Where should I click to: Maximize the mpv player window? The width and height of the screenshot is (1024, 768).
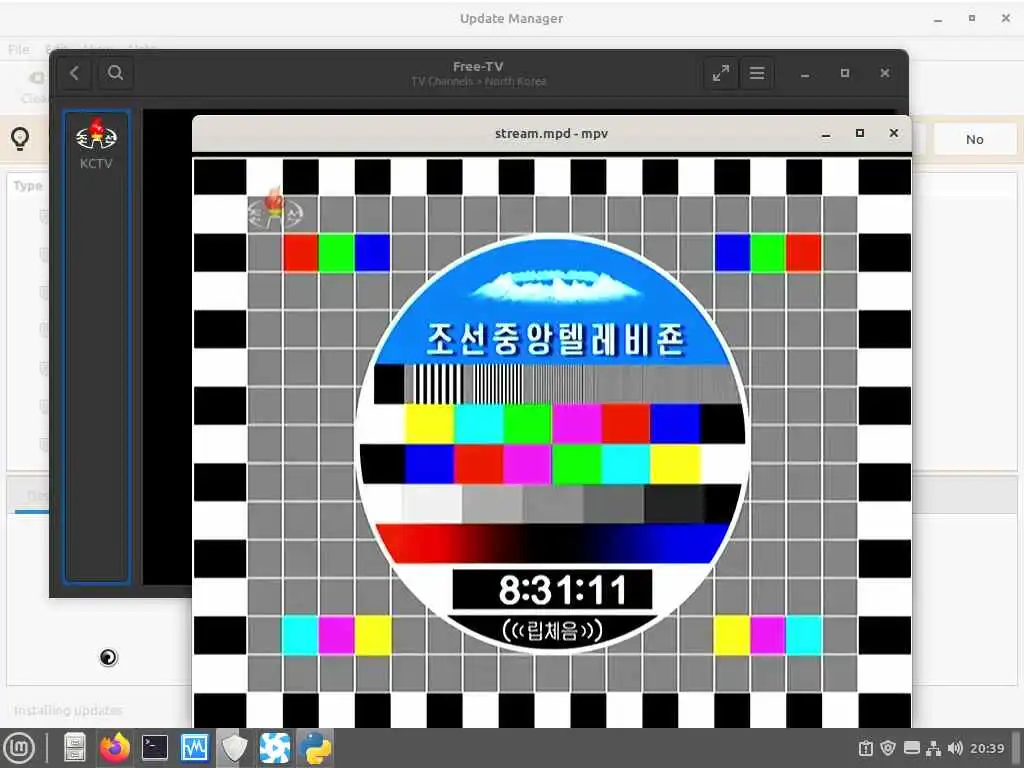[860, 133]
